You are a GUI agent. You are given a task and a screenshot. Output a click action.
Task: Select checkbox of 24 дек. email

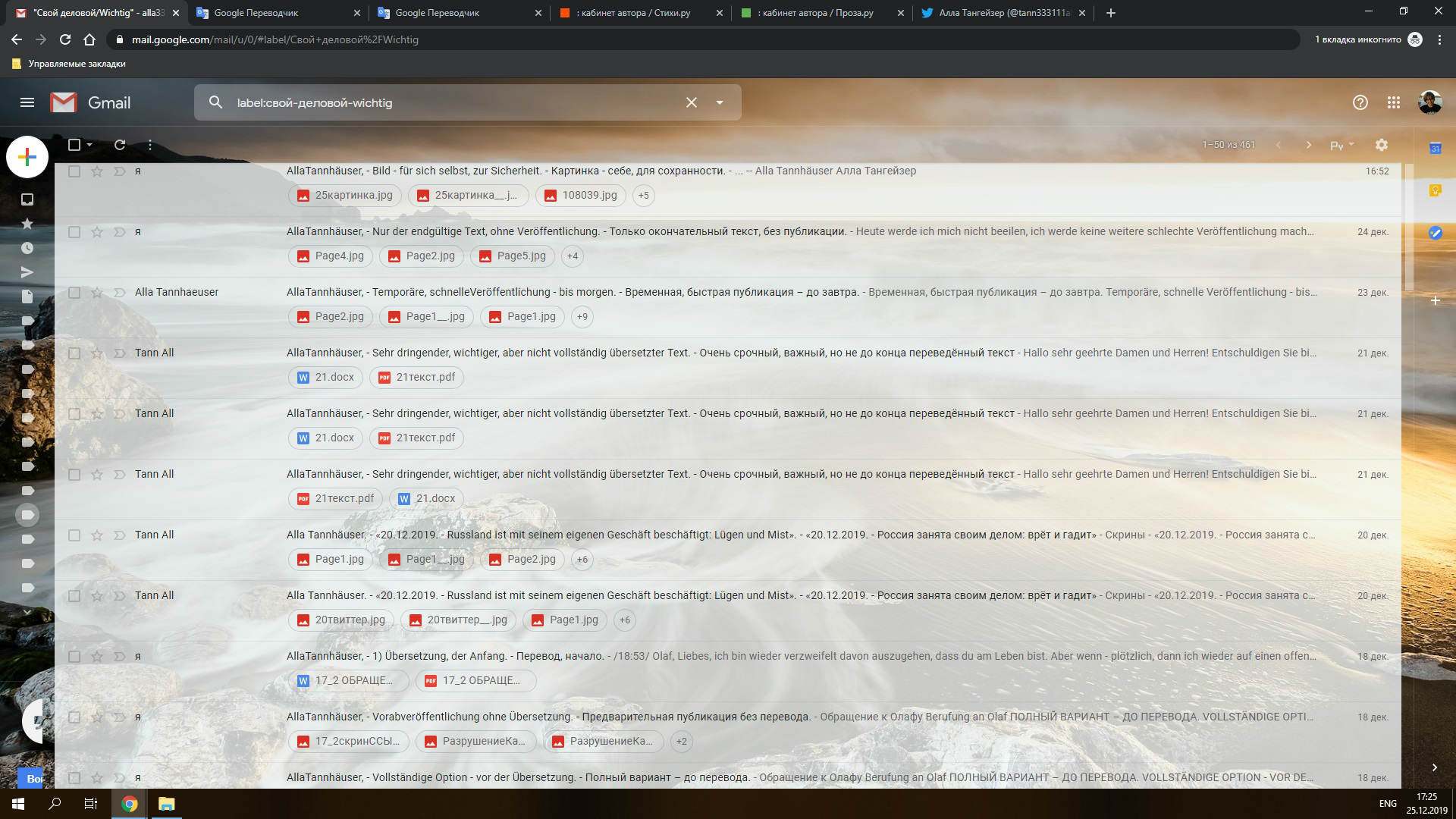coord(74,232)
